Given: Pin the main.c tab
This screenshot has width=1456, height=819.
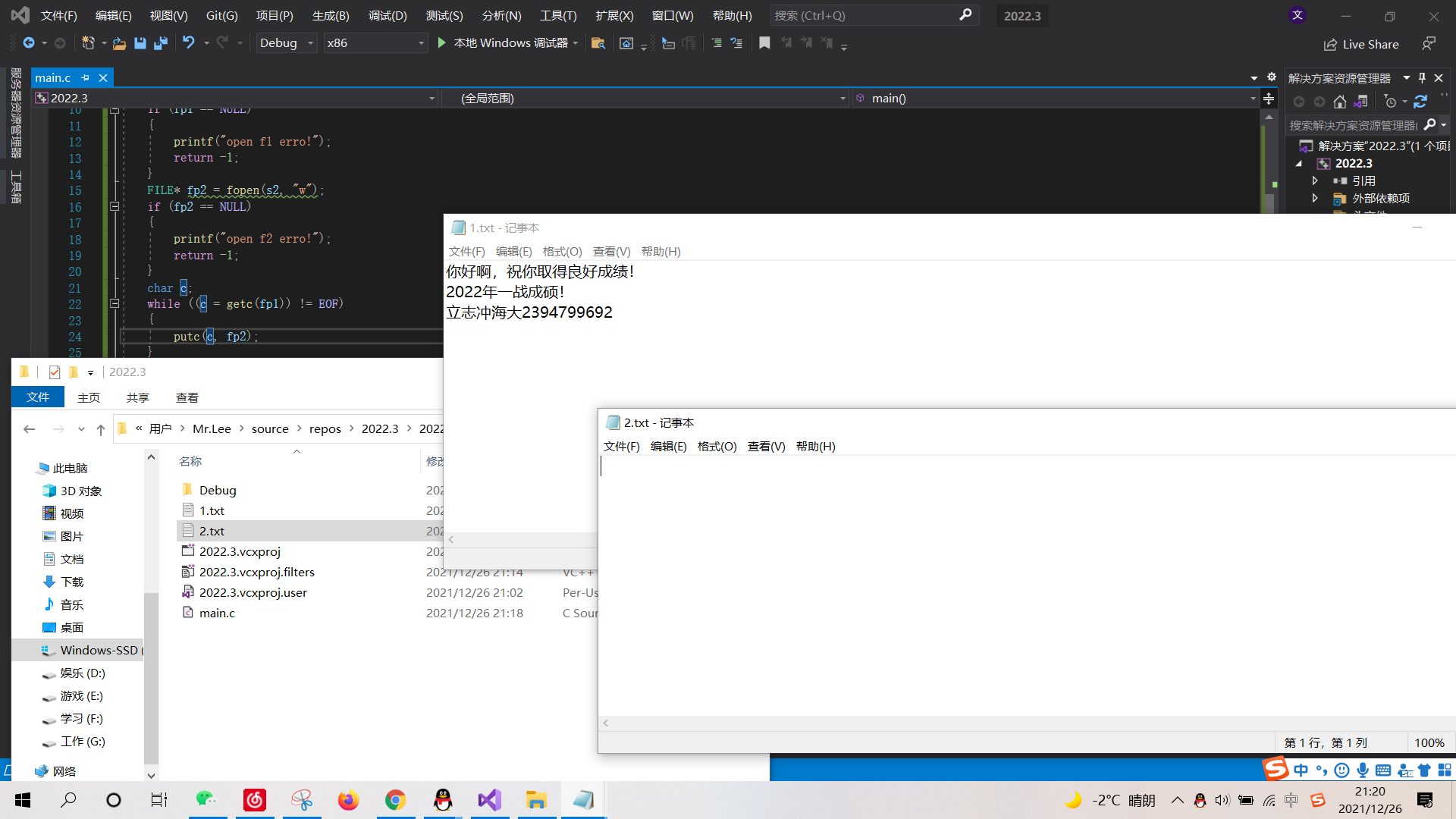Looking at the screenshot, I should [x=86, y=77].
